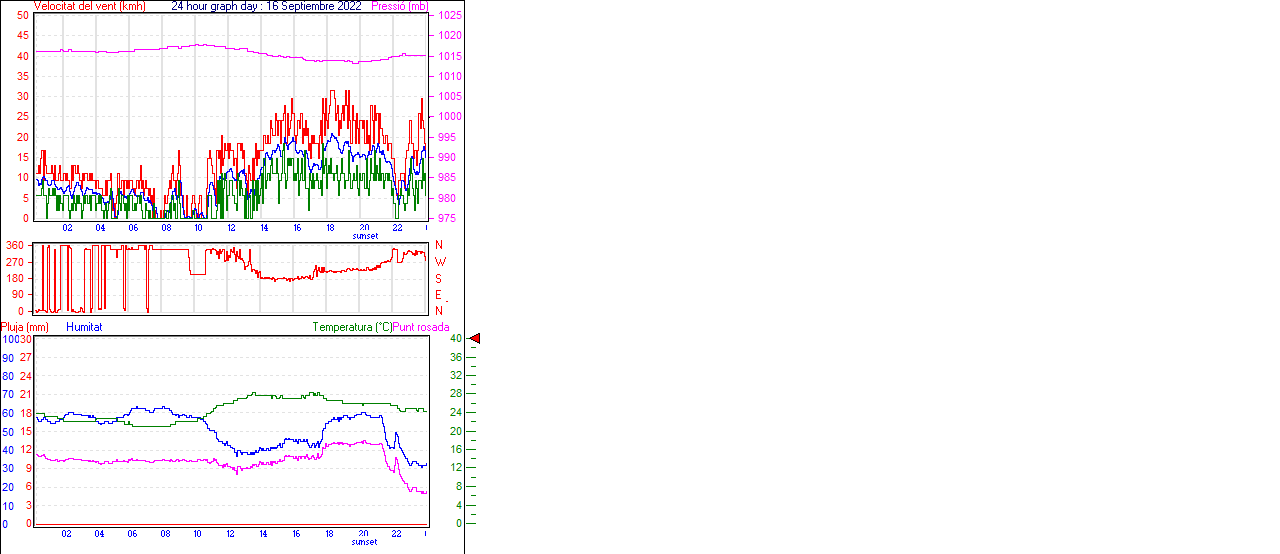Click the 50 wind speed scale value

coord(23,16)
